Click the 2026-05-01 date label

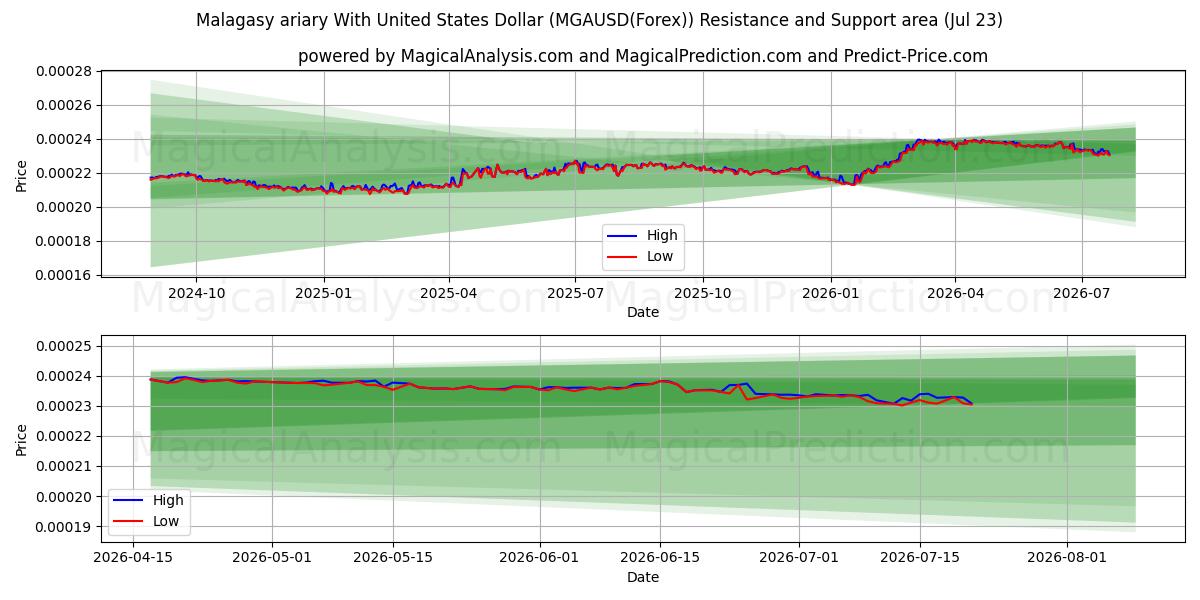(x=273, y=558)
